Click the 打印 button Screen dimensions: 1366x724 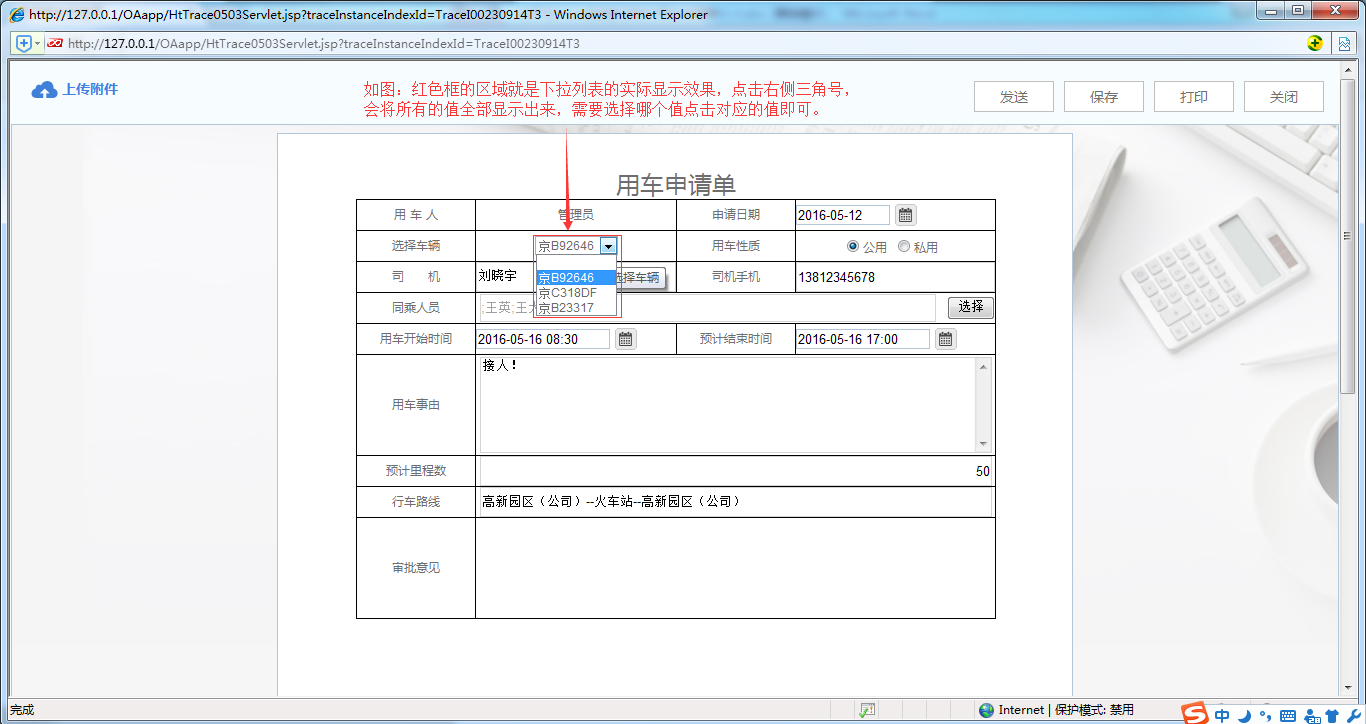pyautogui.click(x=1193, y=96)
